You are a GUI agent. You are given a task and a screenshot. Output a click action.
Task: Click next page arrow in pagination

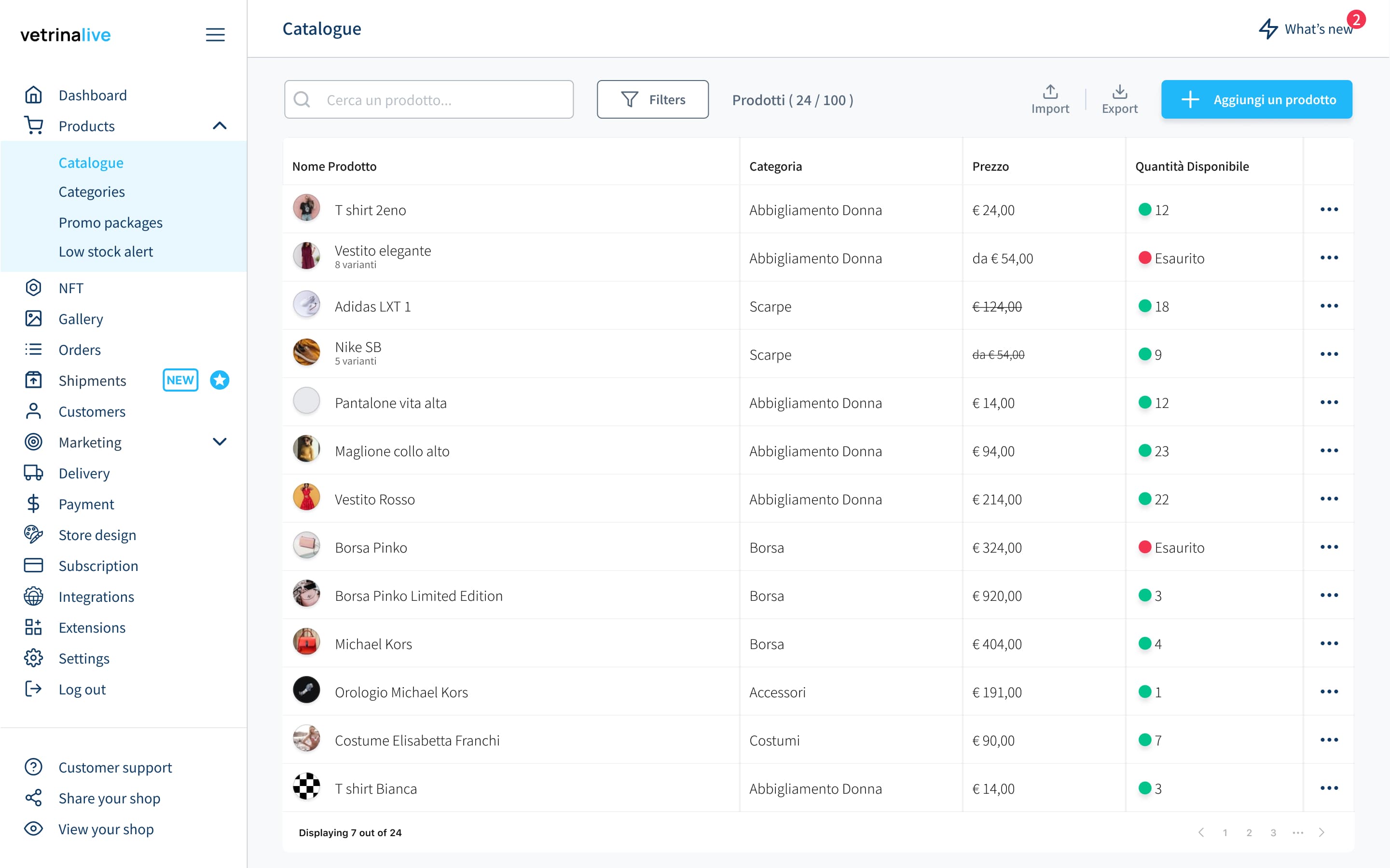pyautogui.click(x=1321, y=832)
